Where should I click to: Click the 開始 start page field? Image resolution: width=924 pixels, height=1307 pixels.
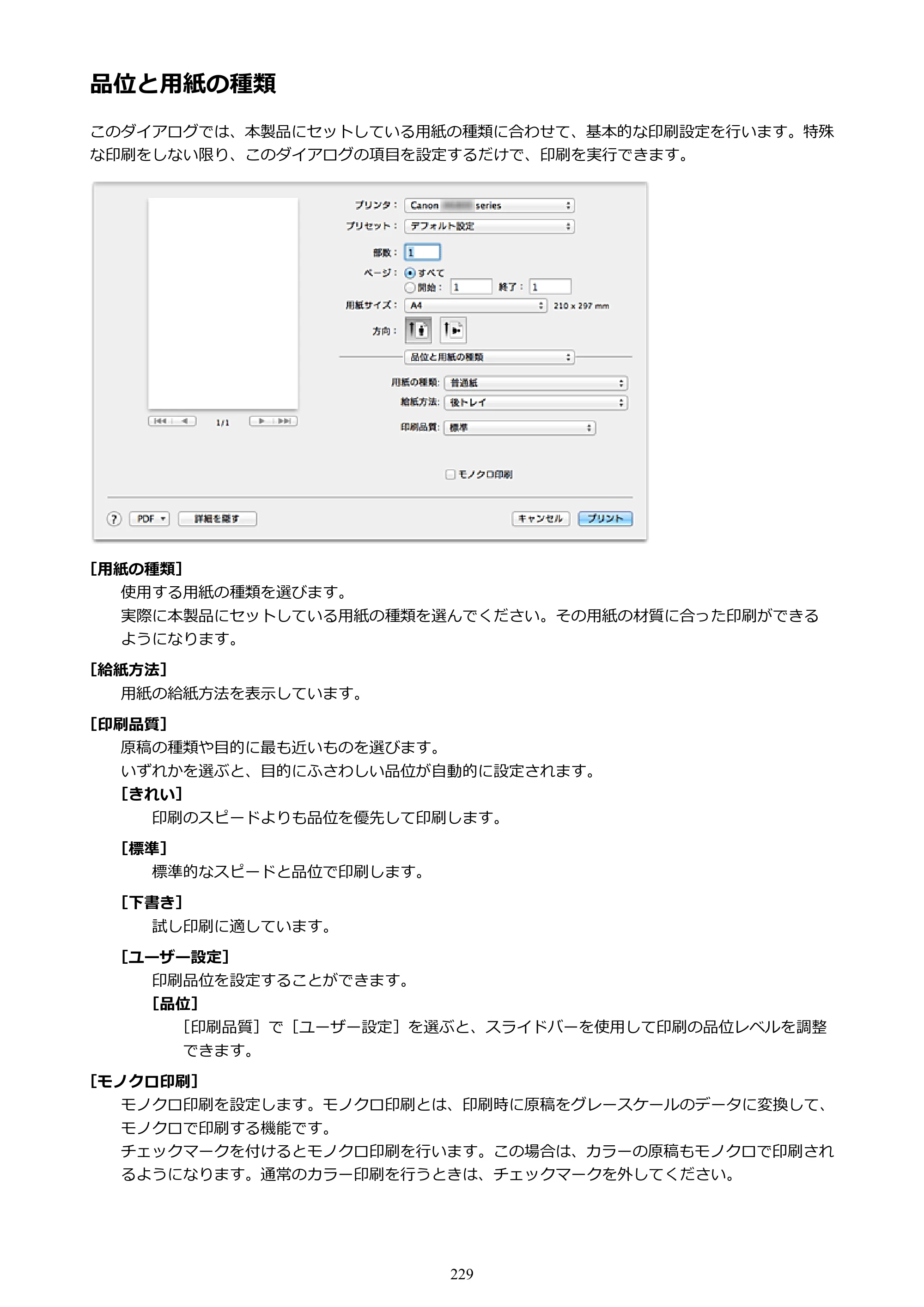pos(471,286)
